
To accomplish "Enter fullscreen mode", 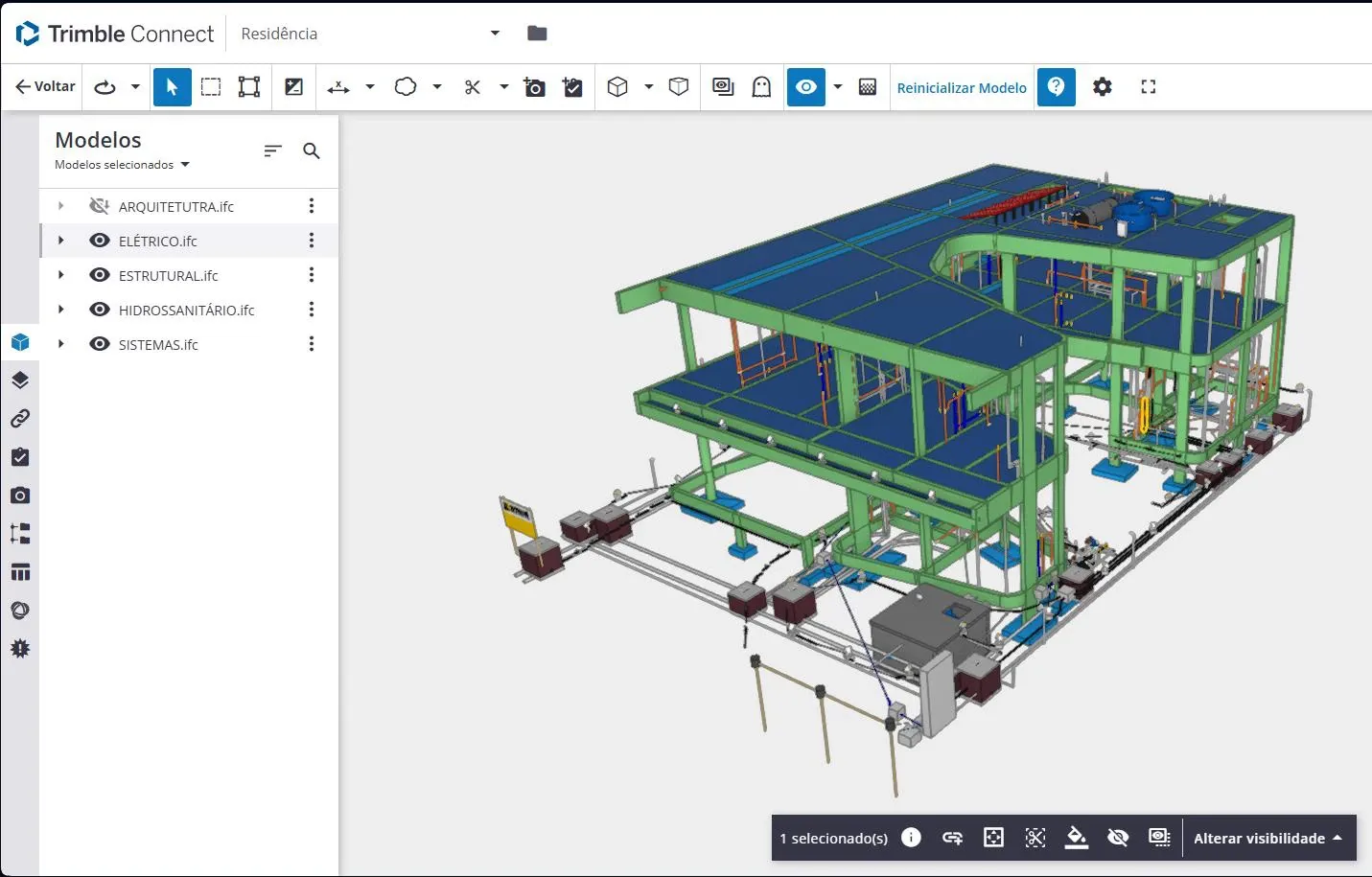I will pos(1149,87).
